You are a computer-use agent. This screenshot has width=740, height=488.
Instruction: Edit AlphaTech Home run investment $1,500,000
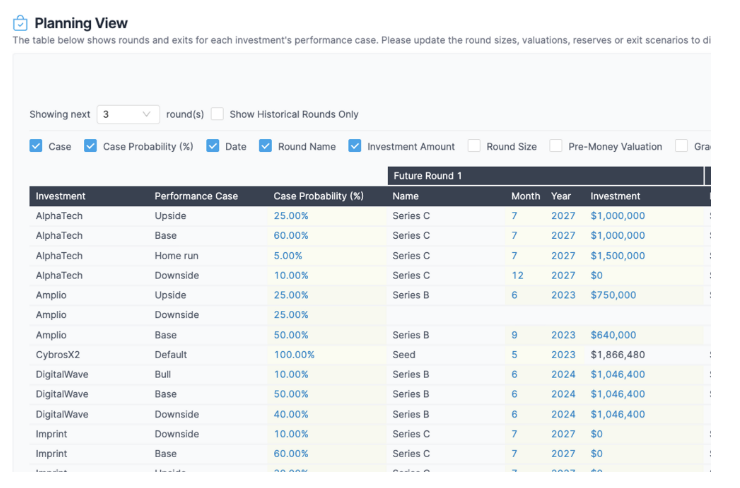[617, 256]
